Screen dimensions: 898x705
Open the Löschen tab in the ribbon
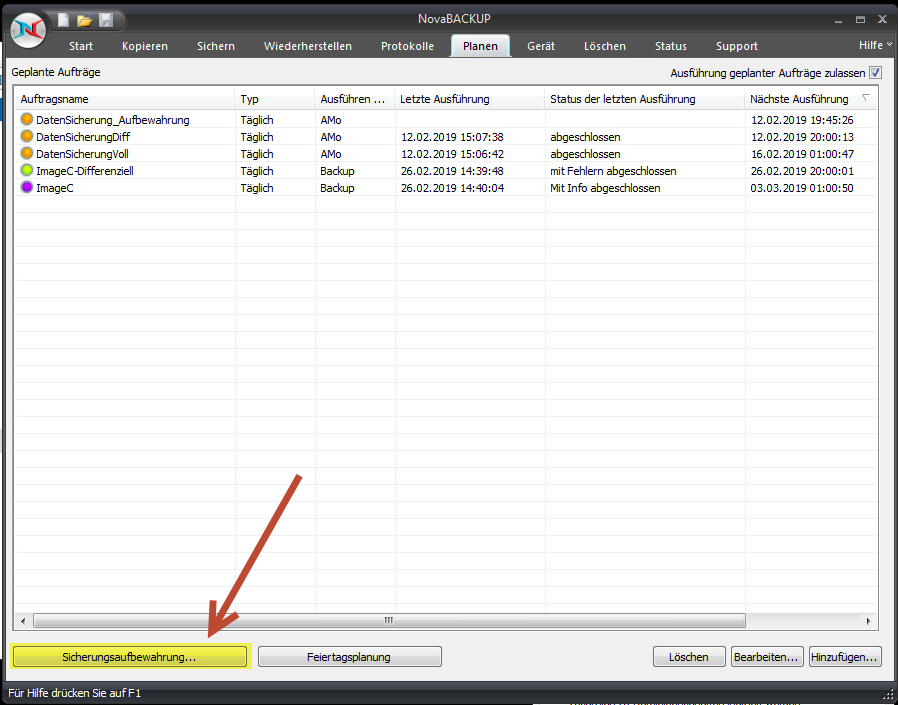tap(605, 46)
